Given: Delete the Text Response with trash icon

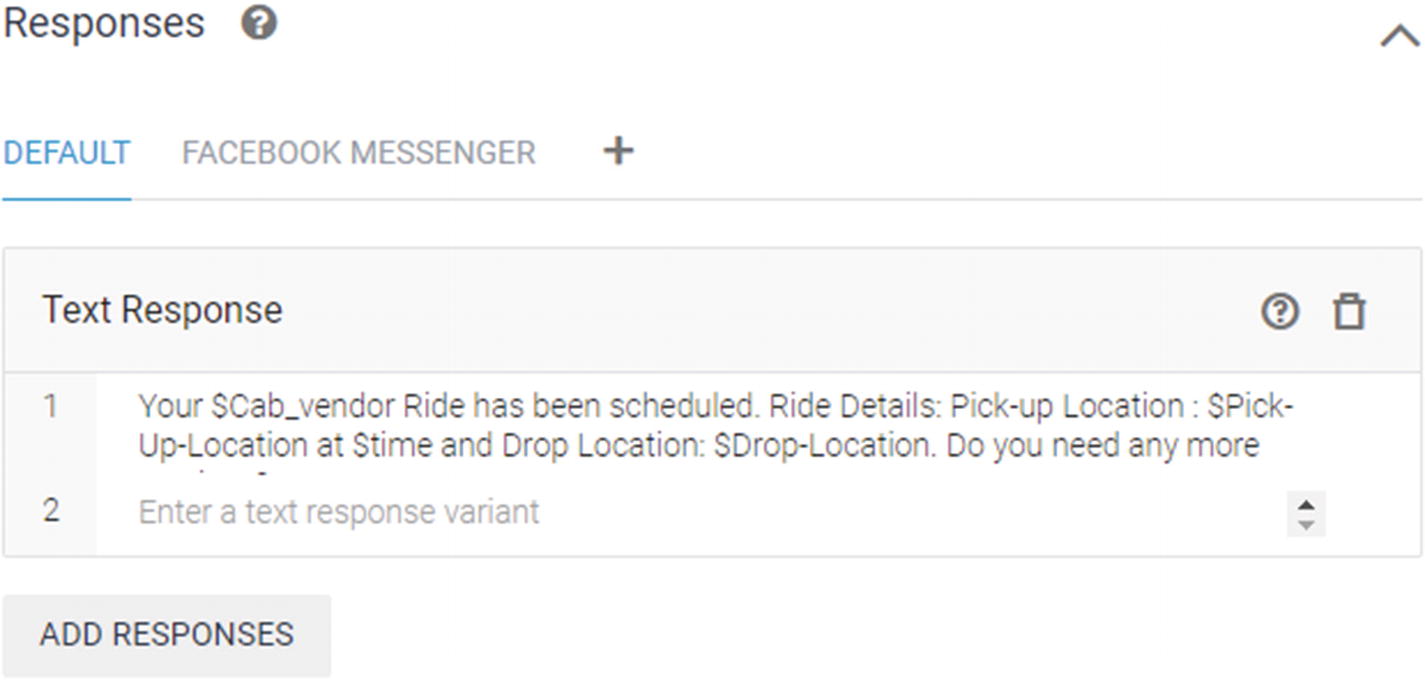Looking at the screenshot, I should point(1349,312).
